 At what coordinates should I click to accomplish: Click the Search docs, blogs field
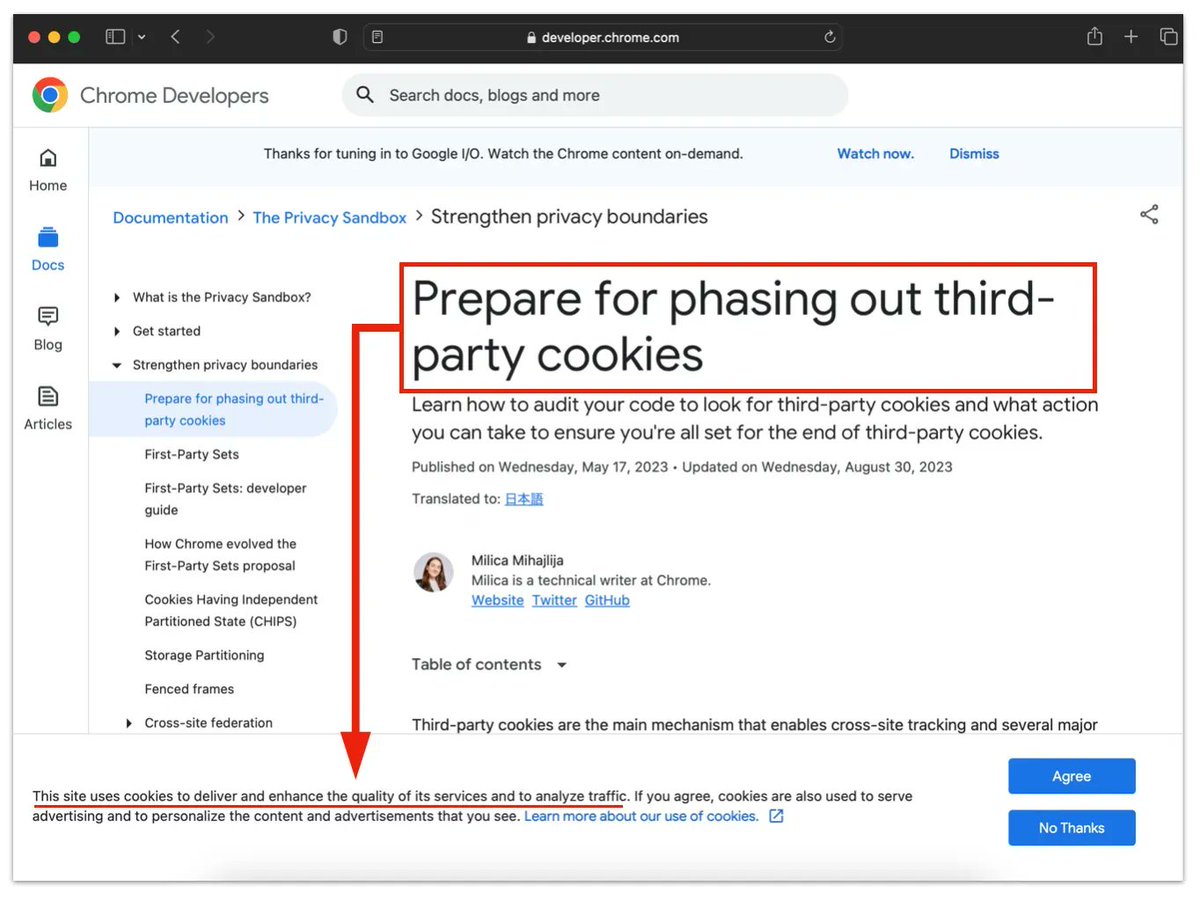tap(595, 95)
